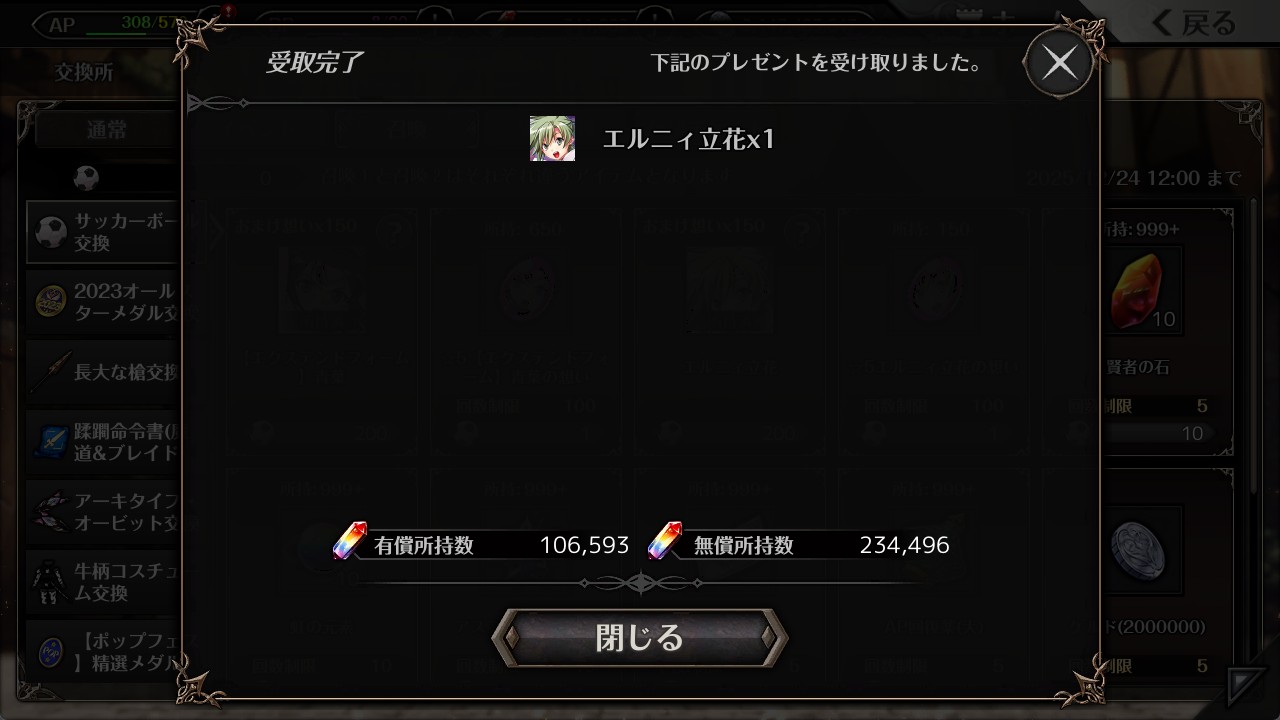Click the small soccer ball category icon
The width and height of the screenshot is (1280, 720).
click(x=86, y=178)
